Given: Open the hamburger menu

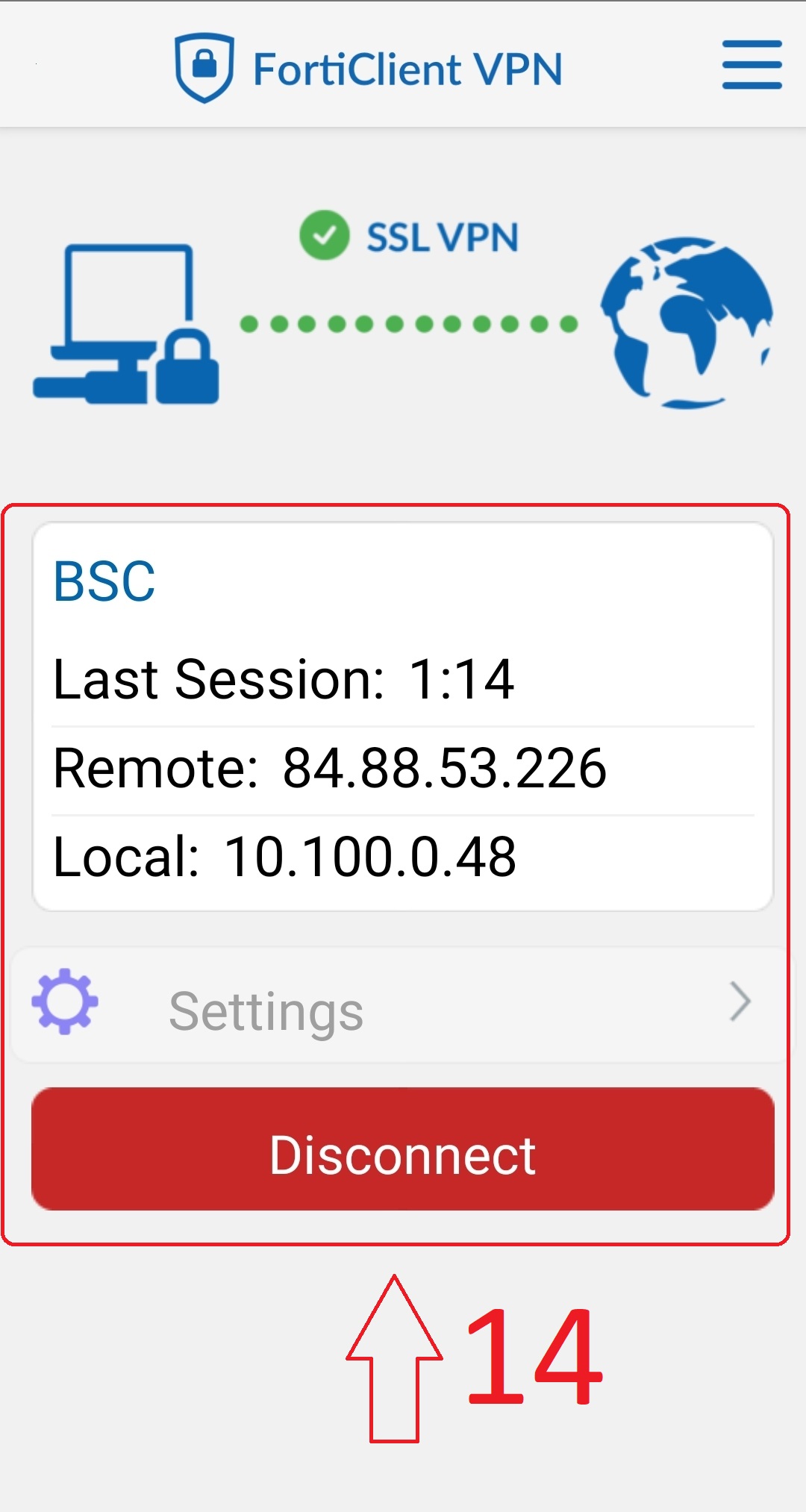Looking at the screenshot, I should tap(752, 65).
